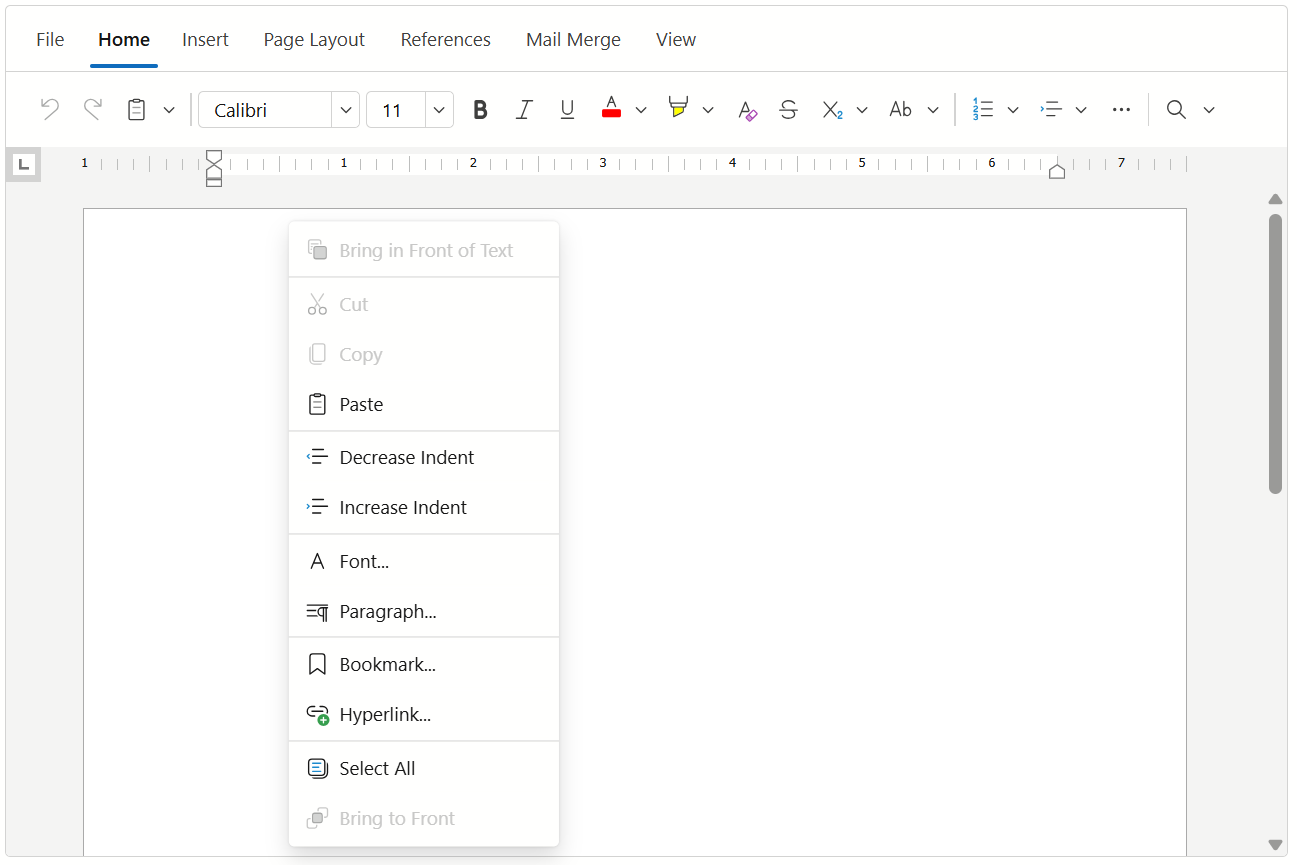The width and height of the screenshot is (1297, 865).
Task: Toggle subscript formatting
Action: point(831,109)
